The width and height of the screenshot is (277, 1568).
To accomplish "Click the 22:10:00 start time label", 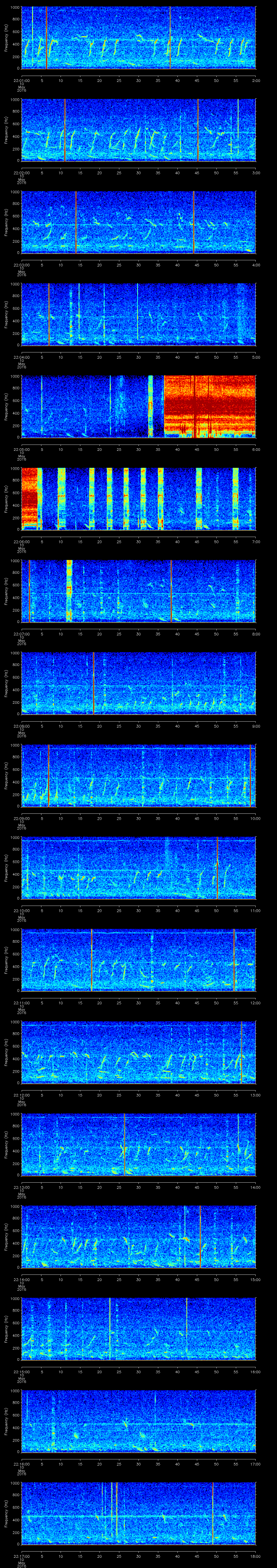I will [21, 910].
